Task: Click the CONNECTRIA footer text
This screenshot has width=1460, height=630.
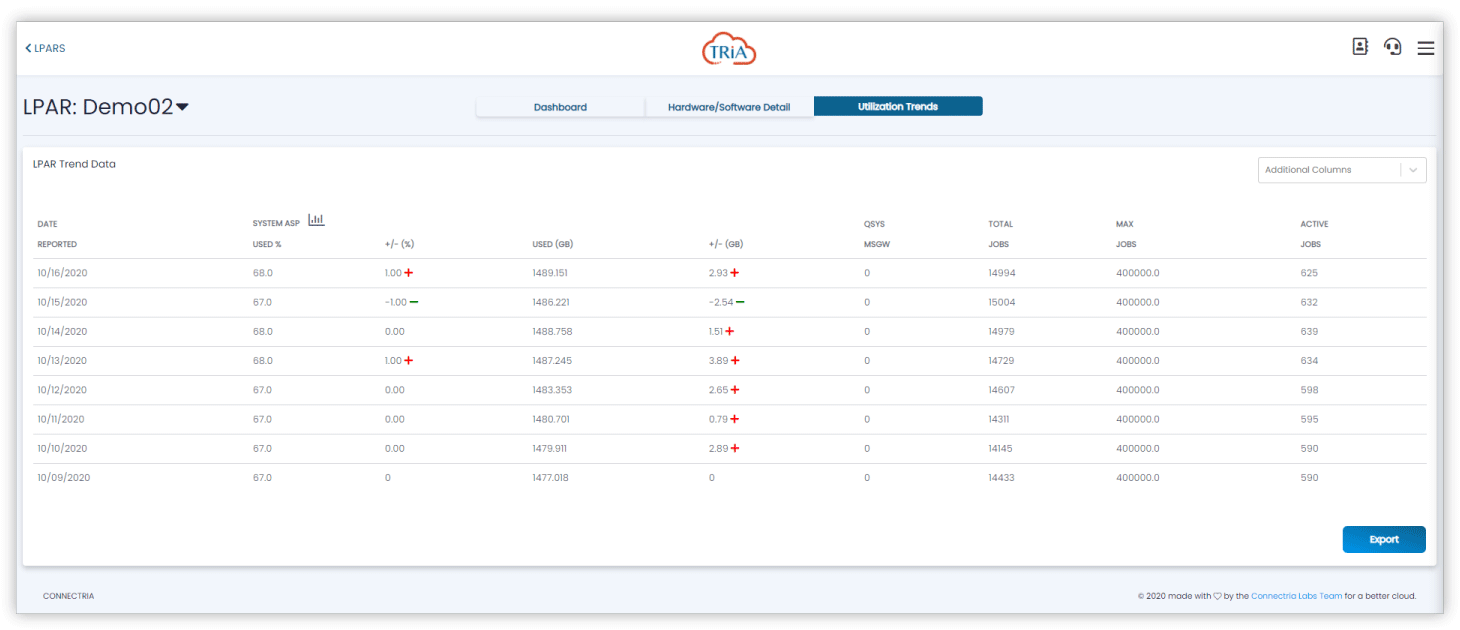Action: coord(68,596)
